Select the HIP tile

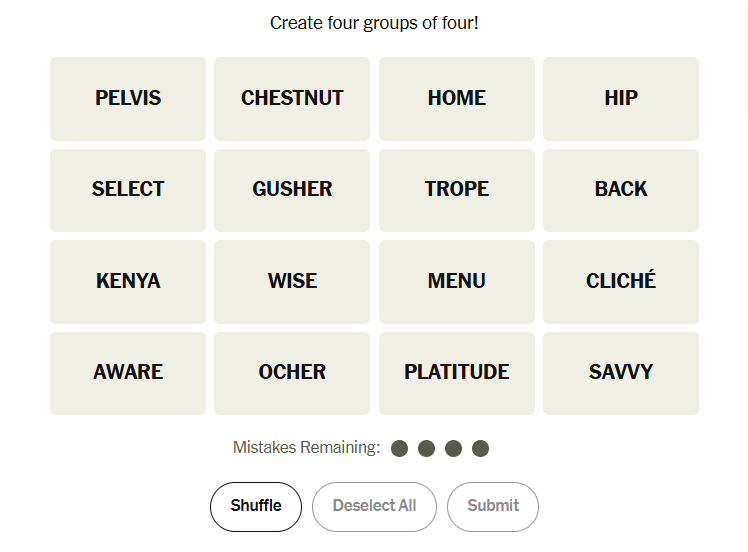(621, 98)
